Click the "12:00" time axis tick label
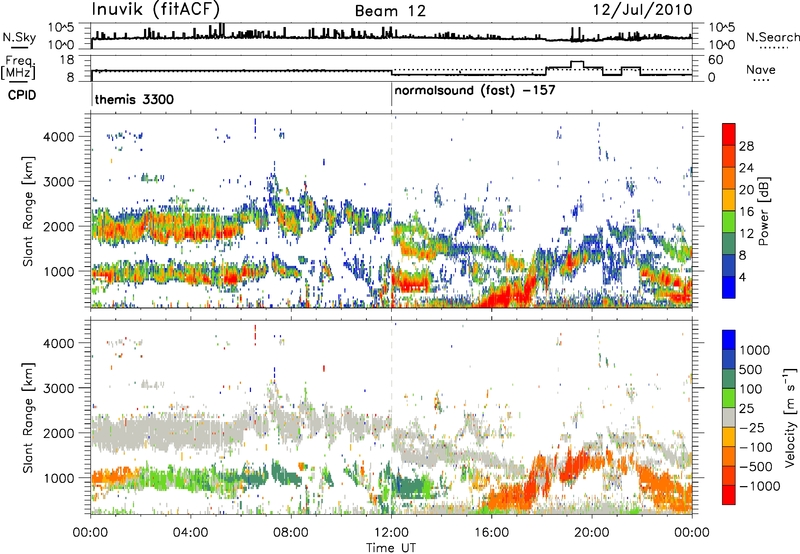This screenshot has height=554, width=800. click(391, 533)
